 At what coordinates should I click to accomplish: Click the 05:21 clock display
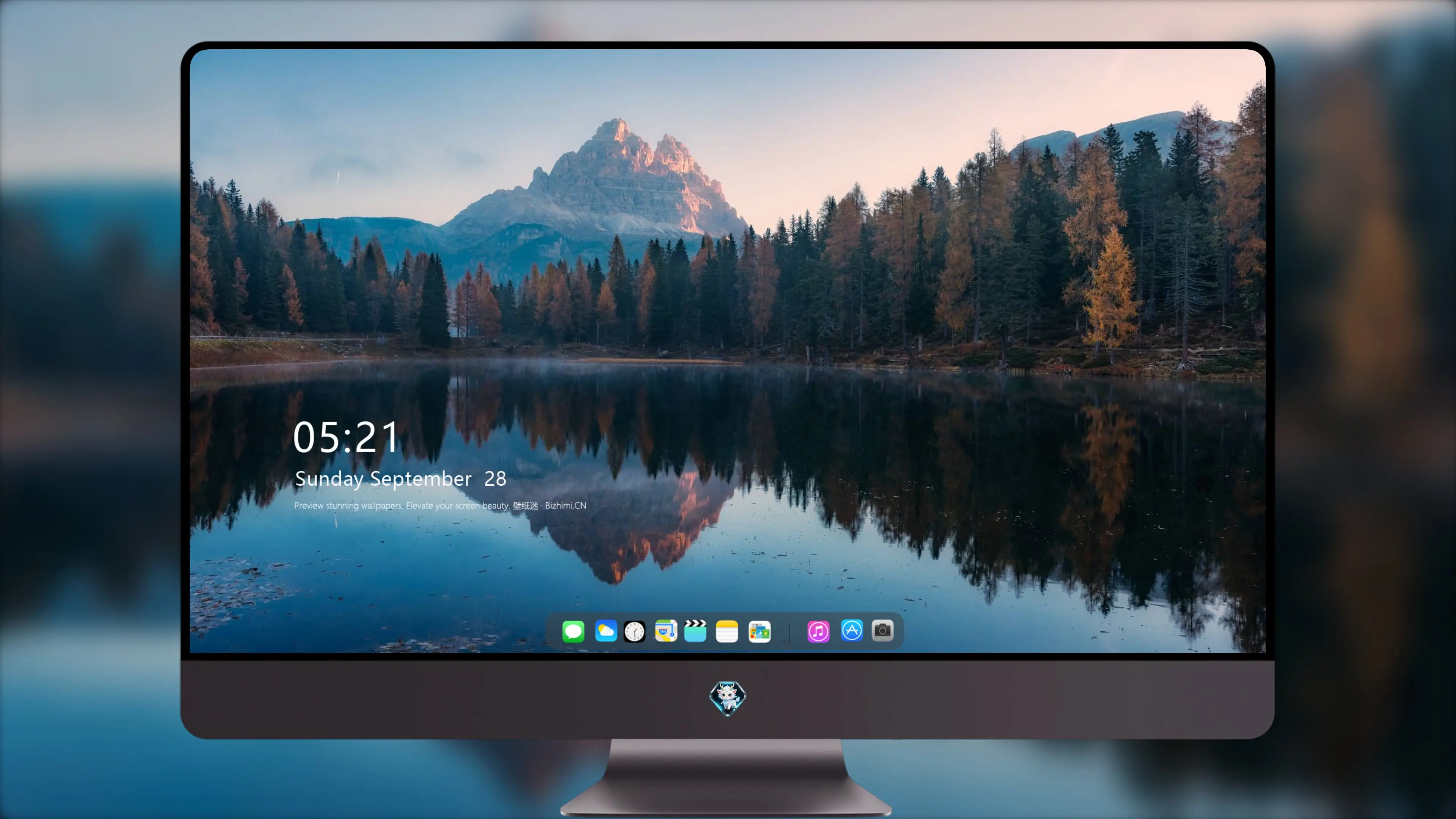[x=346, y=438]
